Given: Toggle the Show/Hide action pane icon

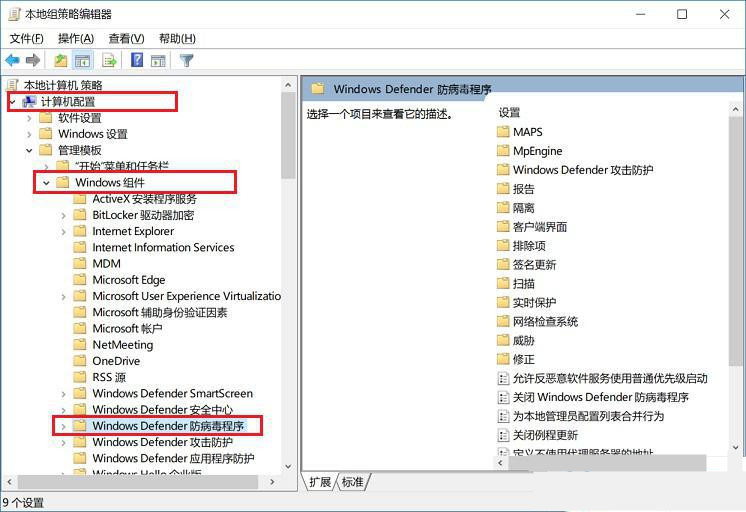Looking at the screenshot, I should (158, 60).
